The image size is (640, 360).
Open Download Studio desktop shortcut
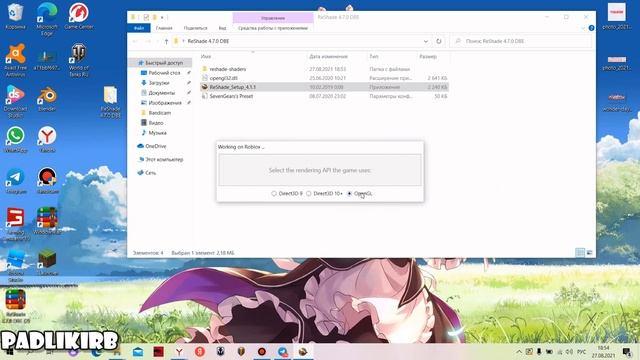coord(15,102)
